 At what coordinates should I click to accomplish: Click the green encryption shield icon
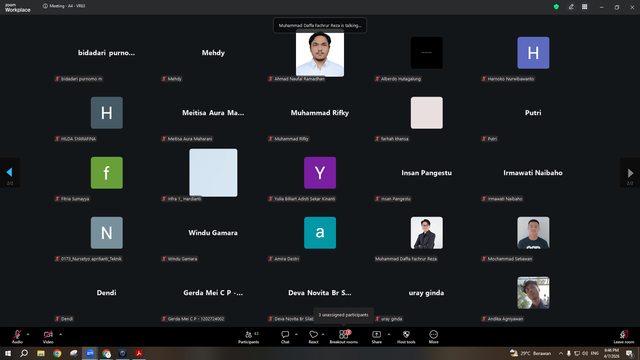click(556, 7)
